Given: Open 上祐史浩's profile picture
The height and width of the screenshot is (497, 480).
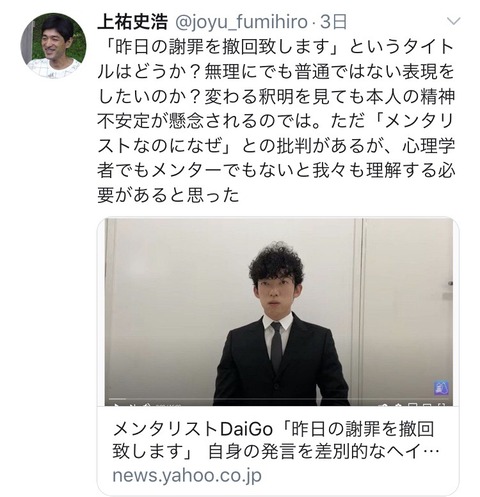Looking at the screenshot, I should tap(53, 46).
